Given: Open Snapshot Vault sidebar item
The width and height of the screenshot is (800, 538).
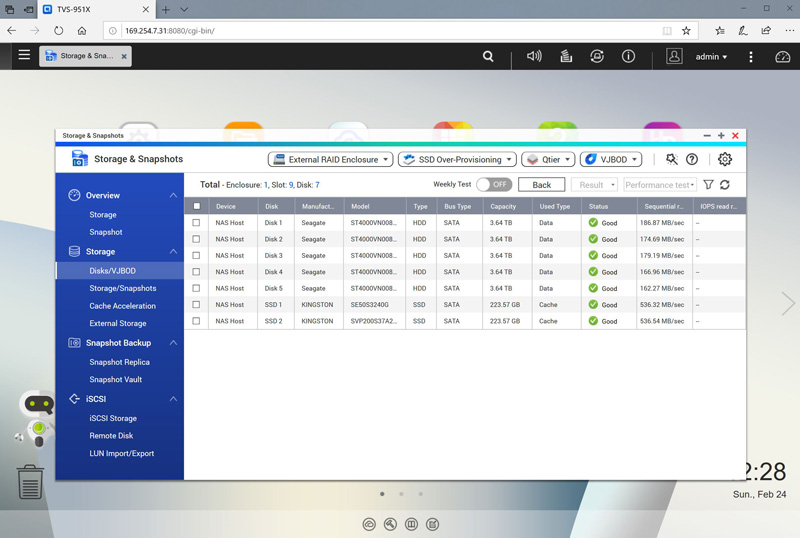Looking at the screenshot, I should pyautogui.click(x=116, y=379).
